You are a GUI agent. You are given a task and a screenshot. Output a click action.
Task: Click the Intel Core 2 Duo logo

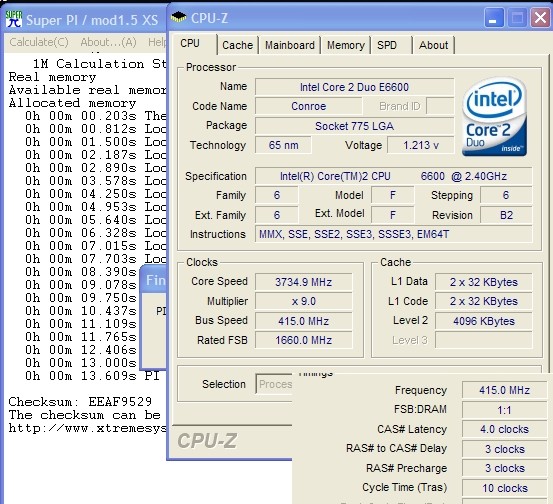click(494, 117)
